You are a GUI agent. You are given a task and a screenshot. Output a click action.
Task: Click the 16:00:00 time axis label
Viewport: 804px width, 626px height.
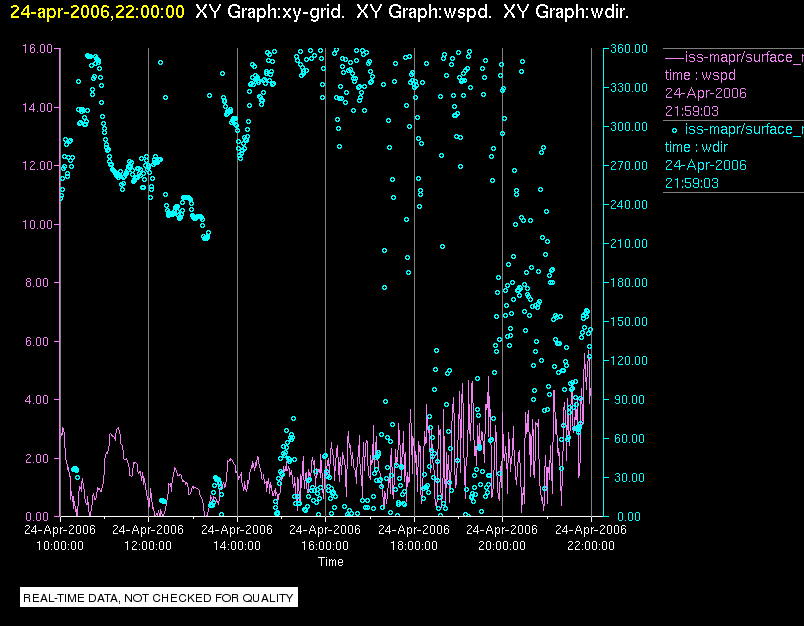coord(325,546)
